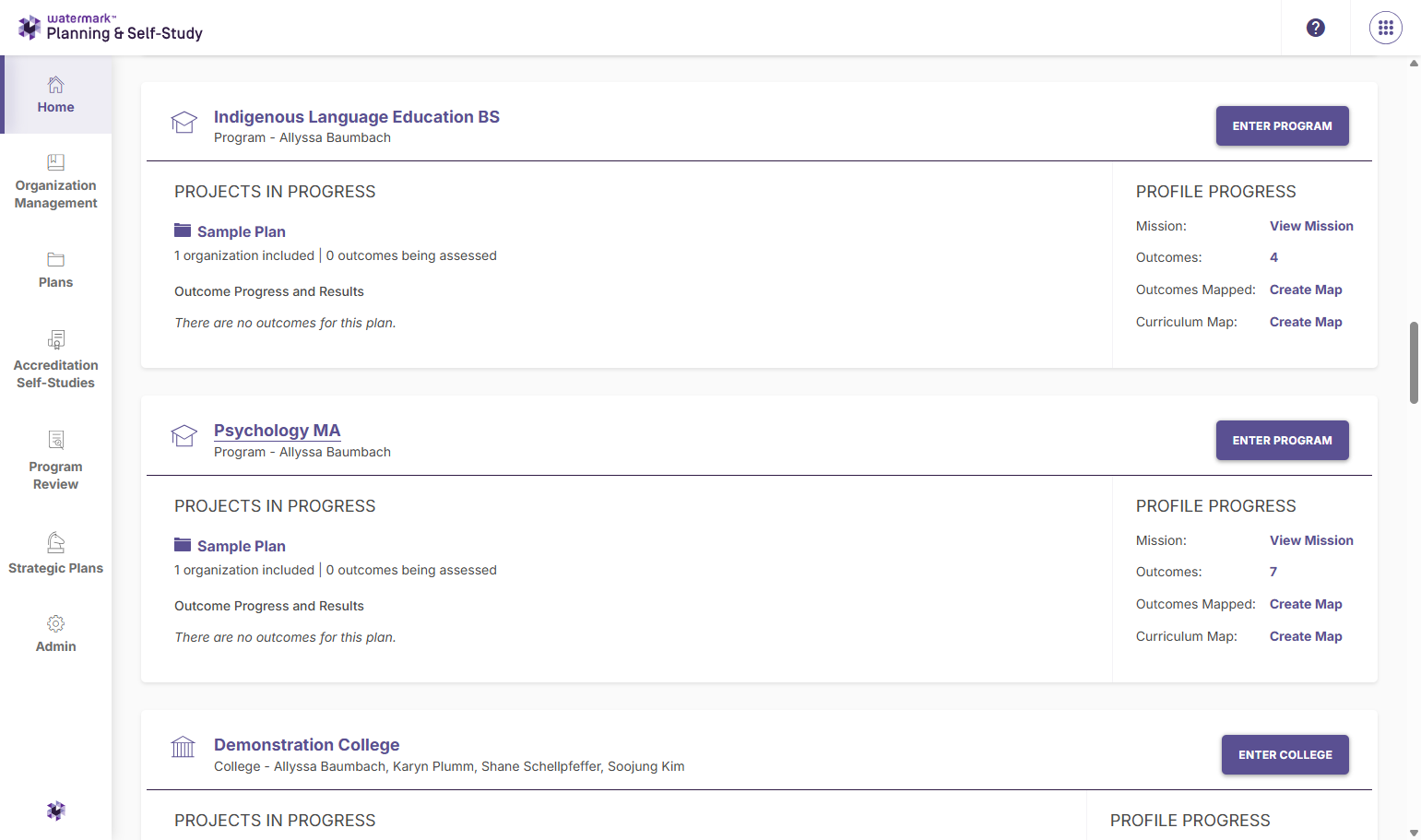Go to the Home menu item
1421x840 pixels.
click(56, 95)
